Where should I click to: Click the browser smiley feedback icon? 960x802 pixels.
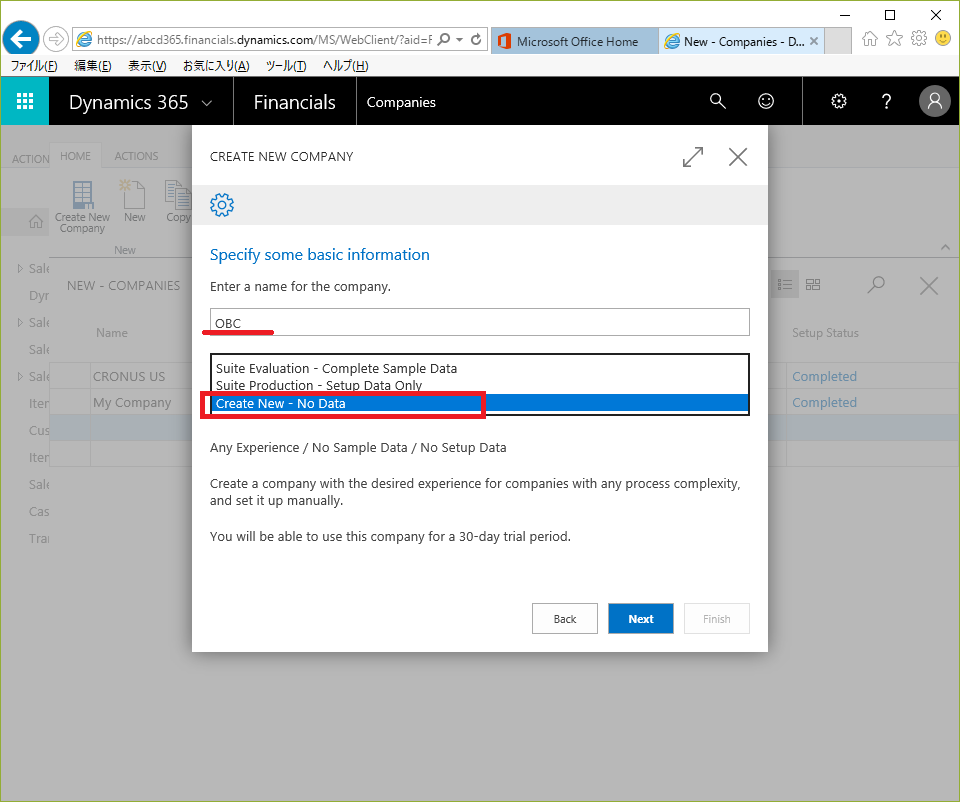pyautogui.click(x=943, y=39)
